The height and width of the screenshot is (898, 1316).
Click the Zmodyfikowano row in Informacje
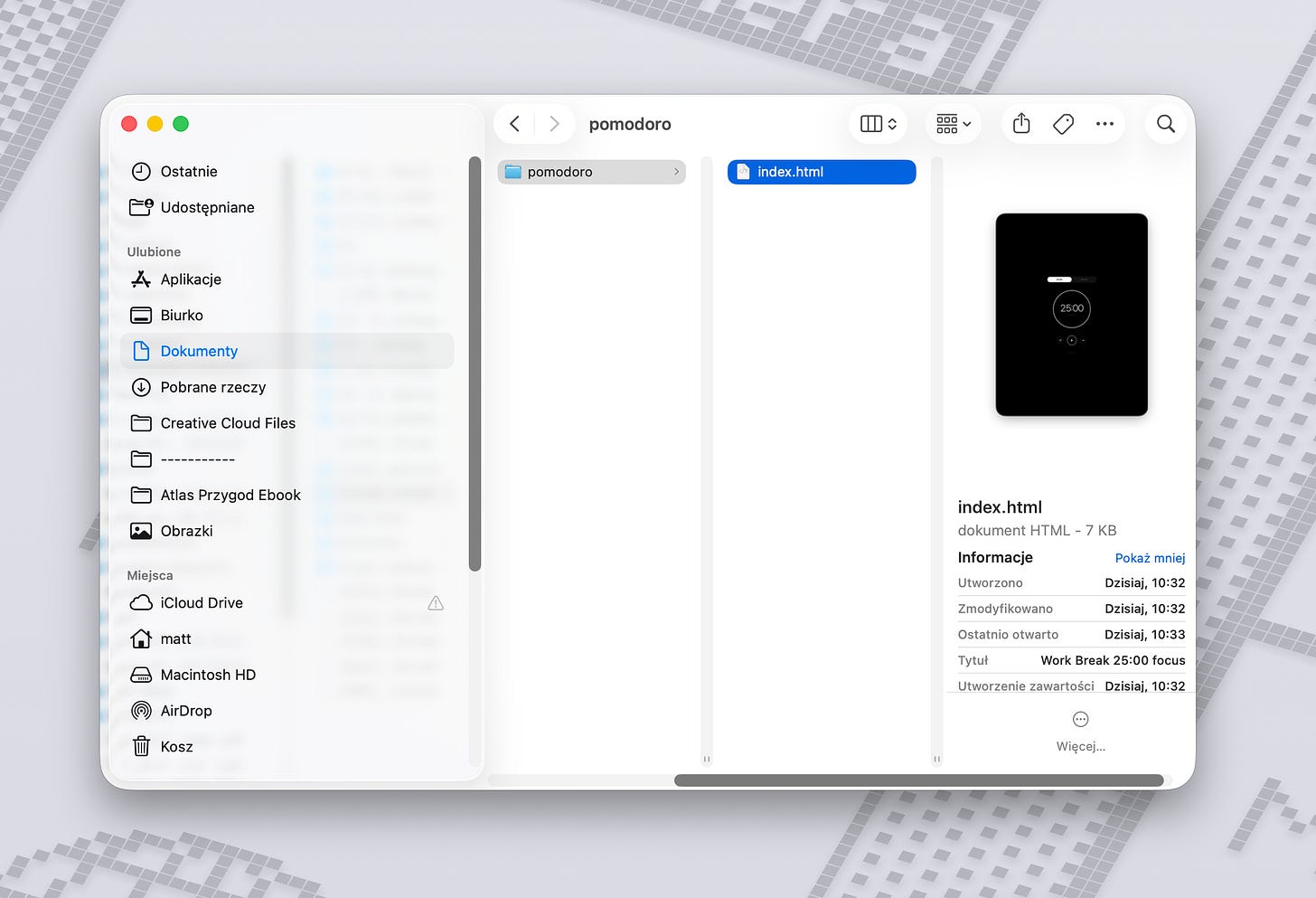tap(1071, 609)
